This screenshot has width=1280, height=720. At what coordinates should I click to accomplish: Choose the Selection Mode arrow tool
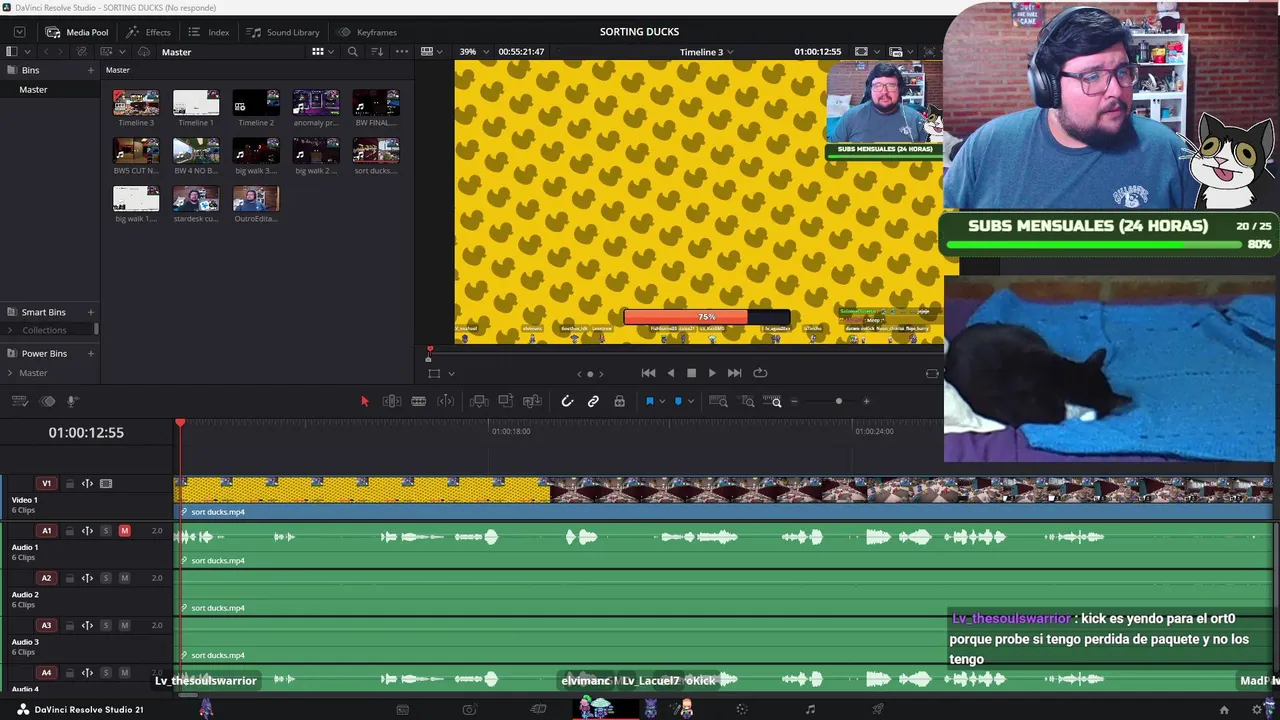click(x=364, y=401)
